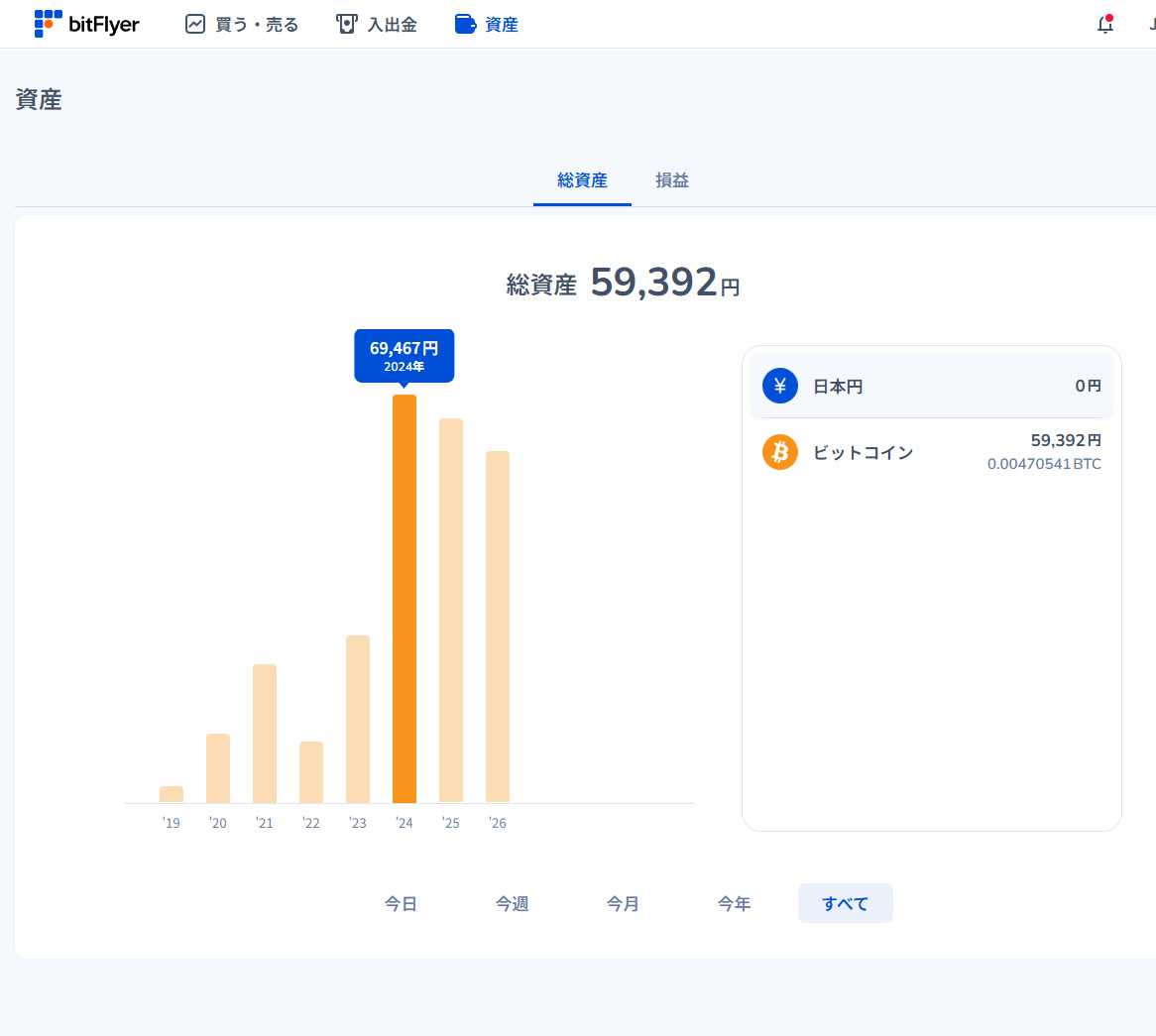Select the 日本円 asset row
1156x1036 pixels.
click(931, 386)
